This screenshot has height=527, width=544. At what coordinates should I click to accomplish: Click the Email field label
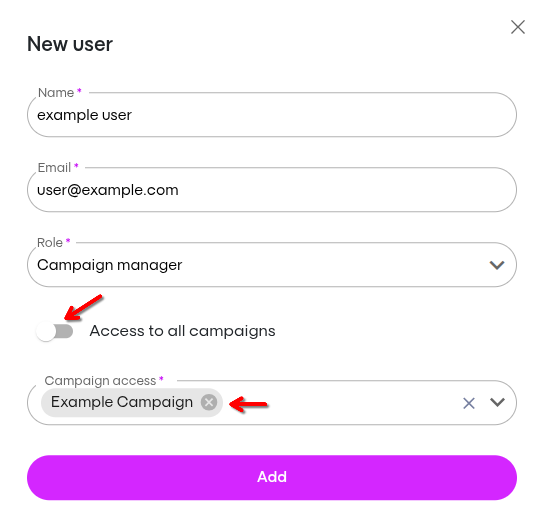pyautogui.click(x=54, y=168)
